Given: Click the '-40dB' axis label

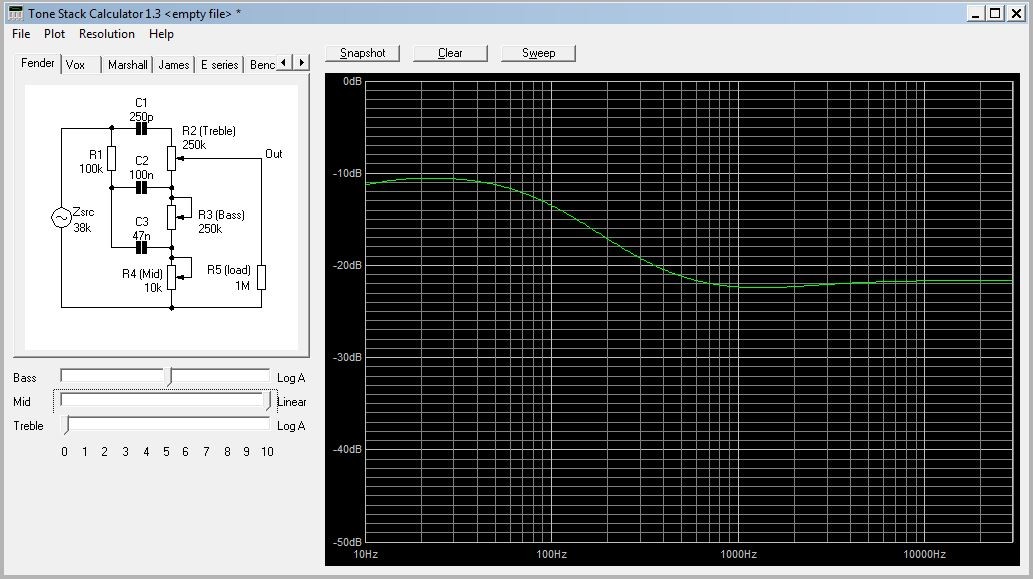Looking at the screenshot, I should click(347, 449).
